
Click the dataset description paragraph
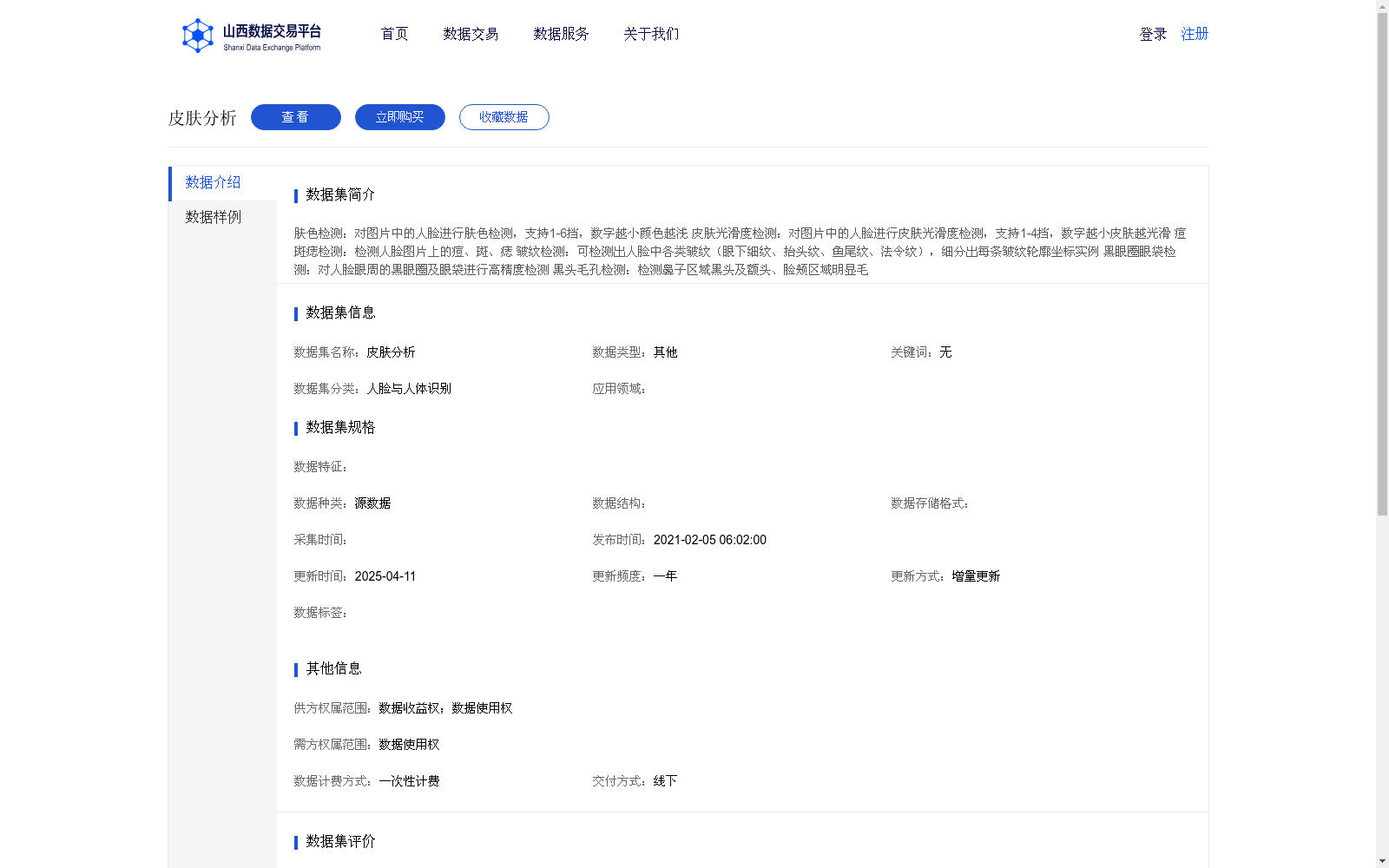(740, 252)
